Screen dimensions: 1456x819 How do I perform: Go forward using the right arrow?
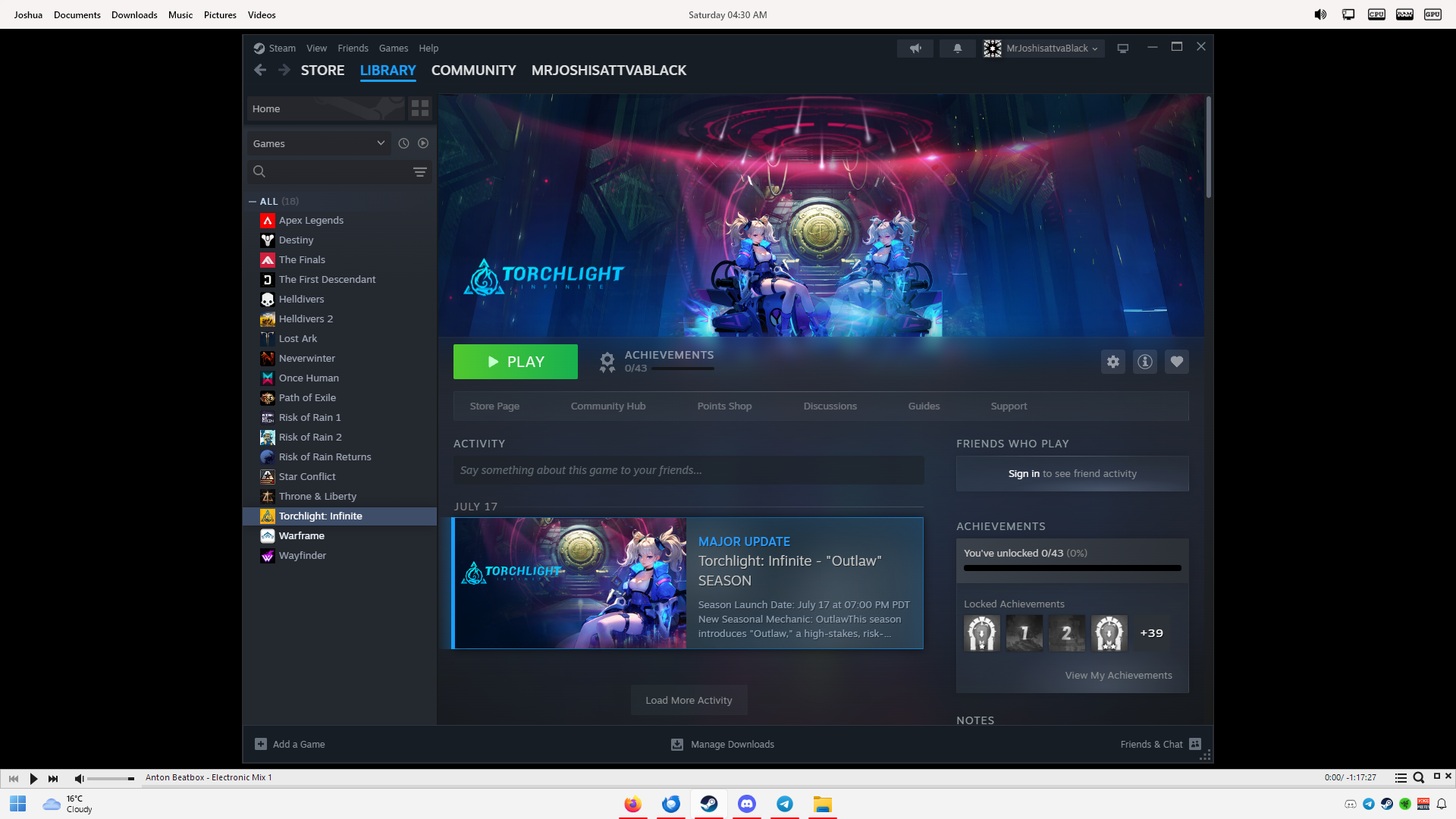[284, 70]
